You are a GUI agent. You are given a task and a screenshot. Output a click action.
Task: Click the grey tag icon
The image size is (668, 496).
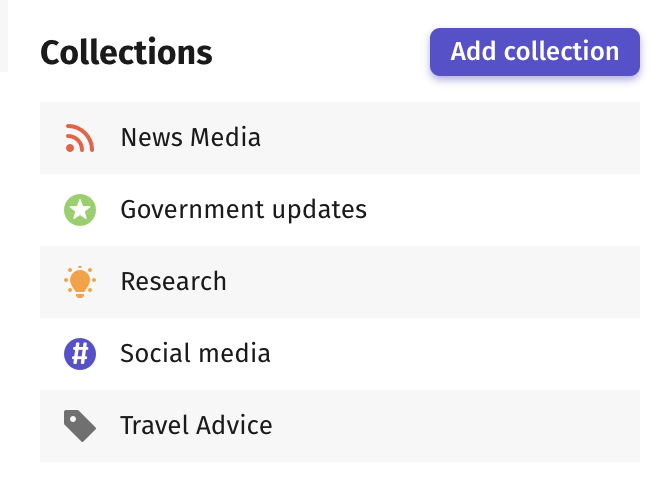80,426
